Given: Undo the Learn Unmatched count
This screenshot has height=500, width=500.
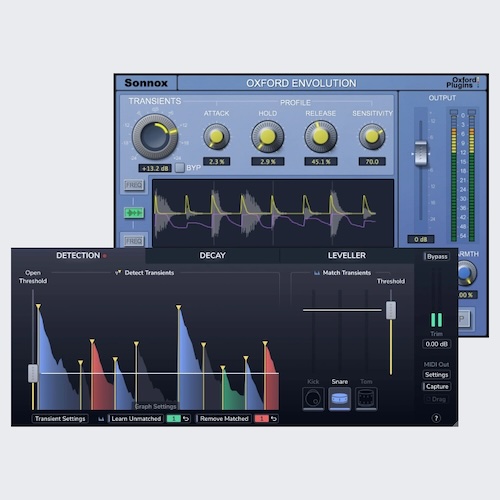Looking at the screenshot, I should (186, 419).
